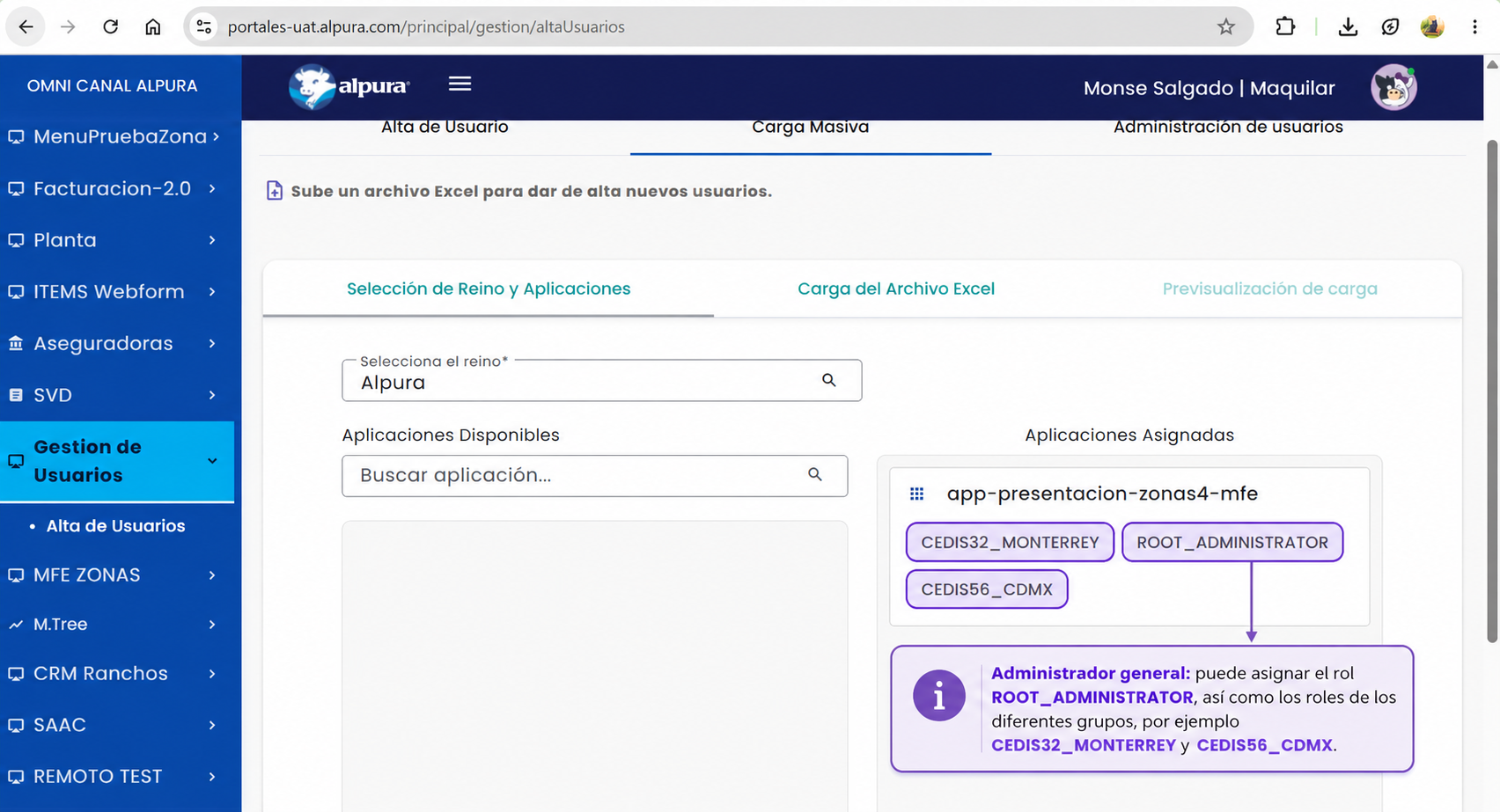Screen dimensions: 1500x812
Task: Click the grid icon beside app-presentacion-zonas4-mfe
Action: click(916, 494)
